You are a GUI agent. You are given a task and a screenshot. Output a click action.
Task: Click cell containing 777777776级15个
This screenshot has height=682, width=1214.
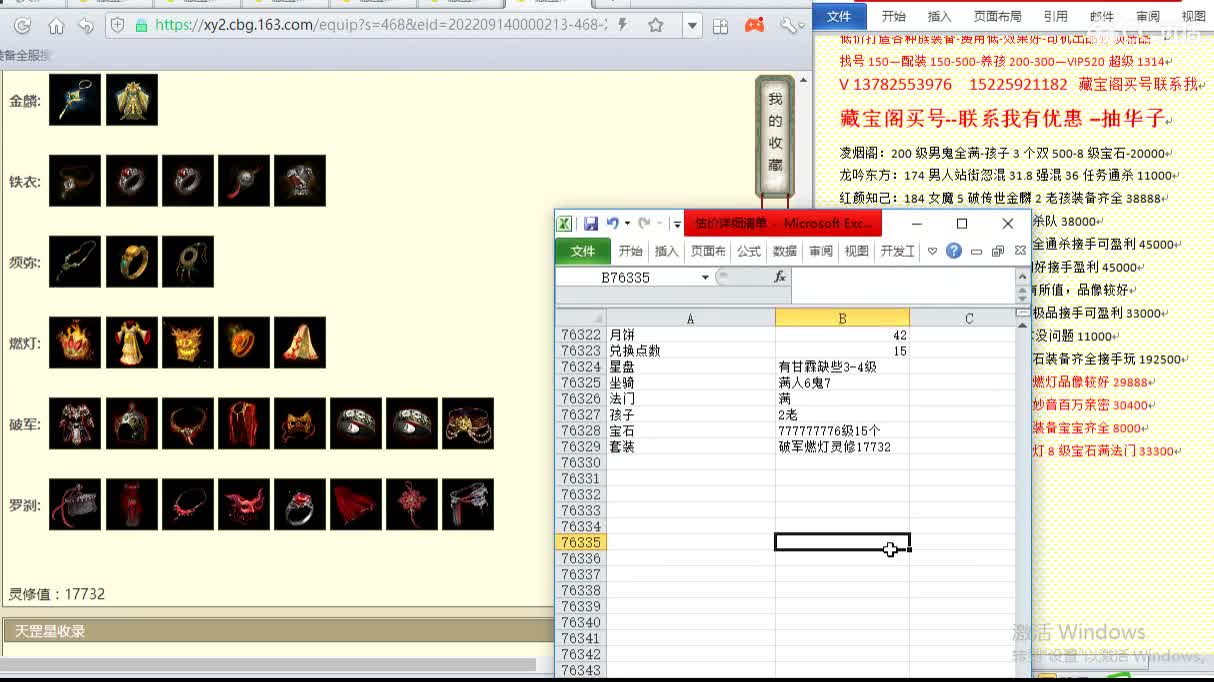842,430
